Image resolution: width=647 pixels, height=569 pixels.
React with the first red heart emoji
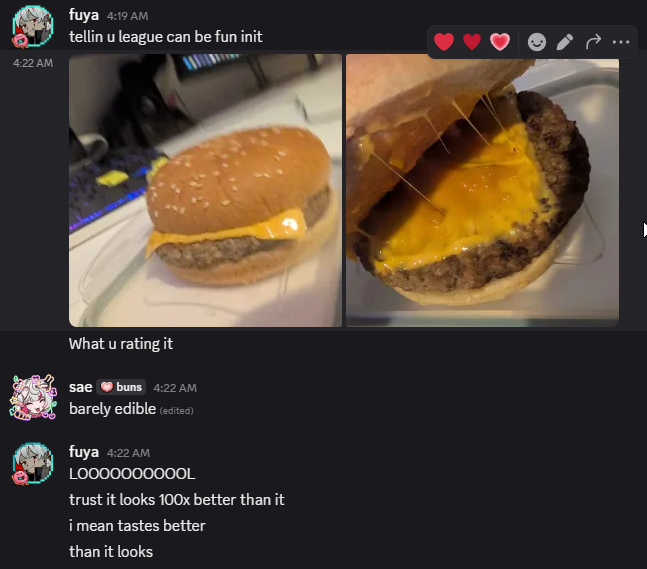444,42
